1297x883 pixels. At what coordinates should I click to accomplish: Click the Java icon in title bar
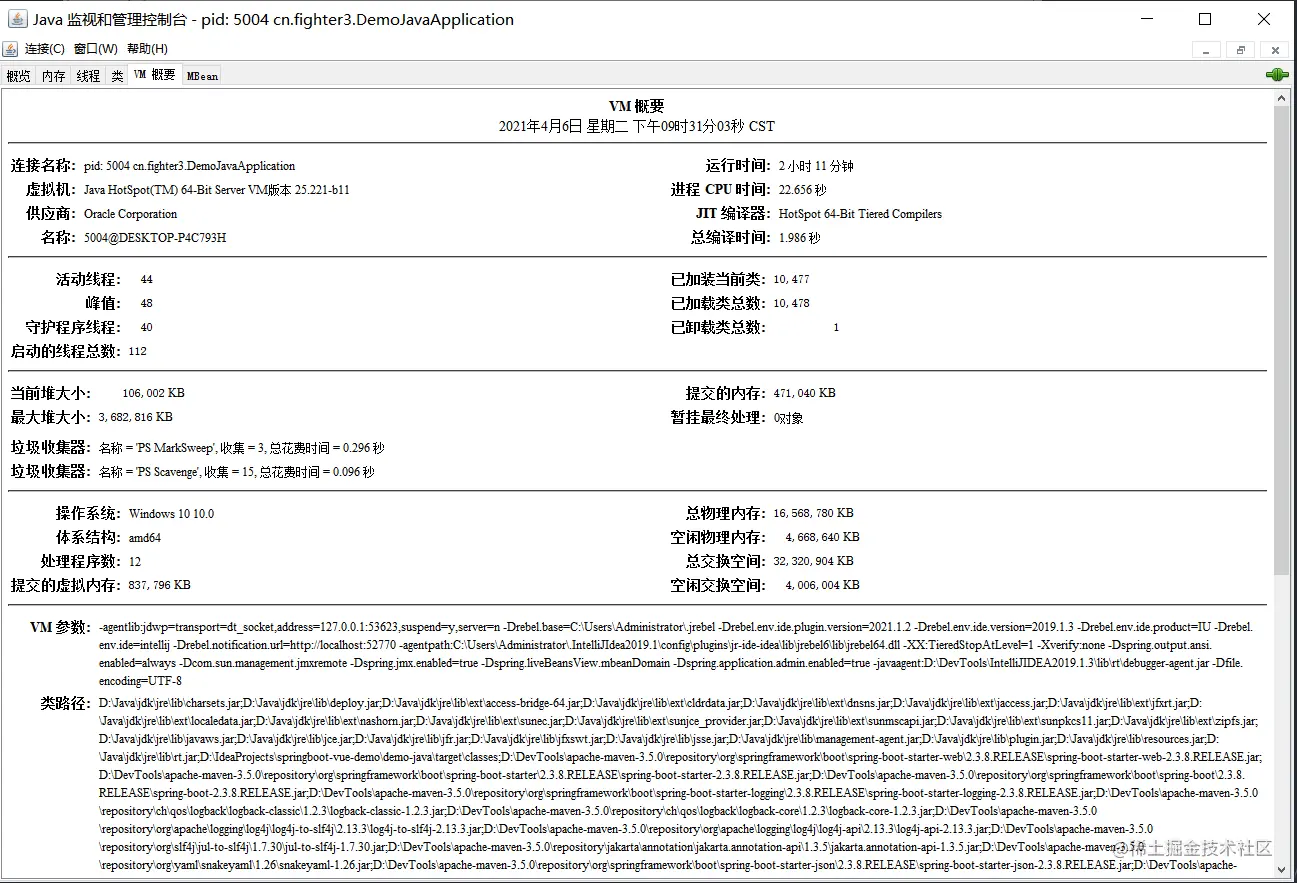pos(15,19)
